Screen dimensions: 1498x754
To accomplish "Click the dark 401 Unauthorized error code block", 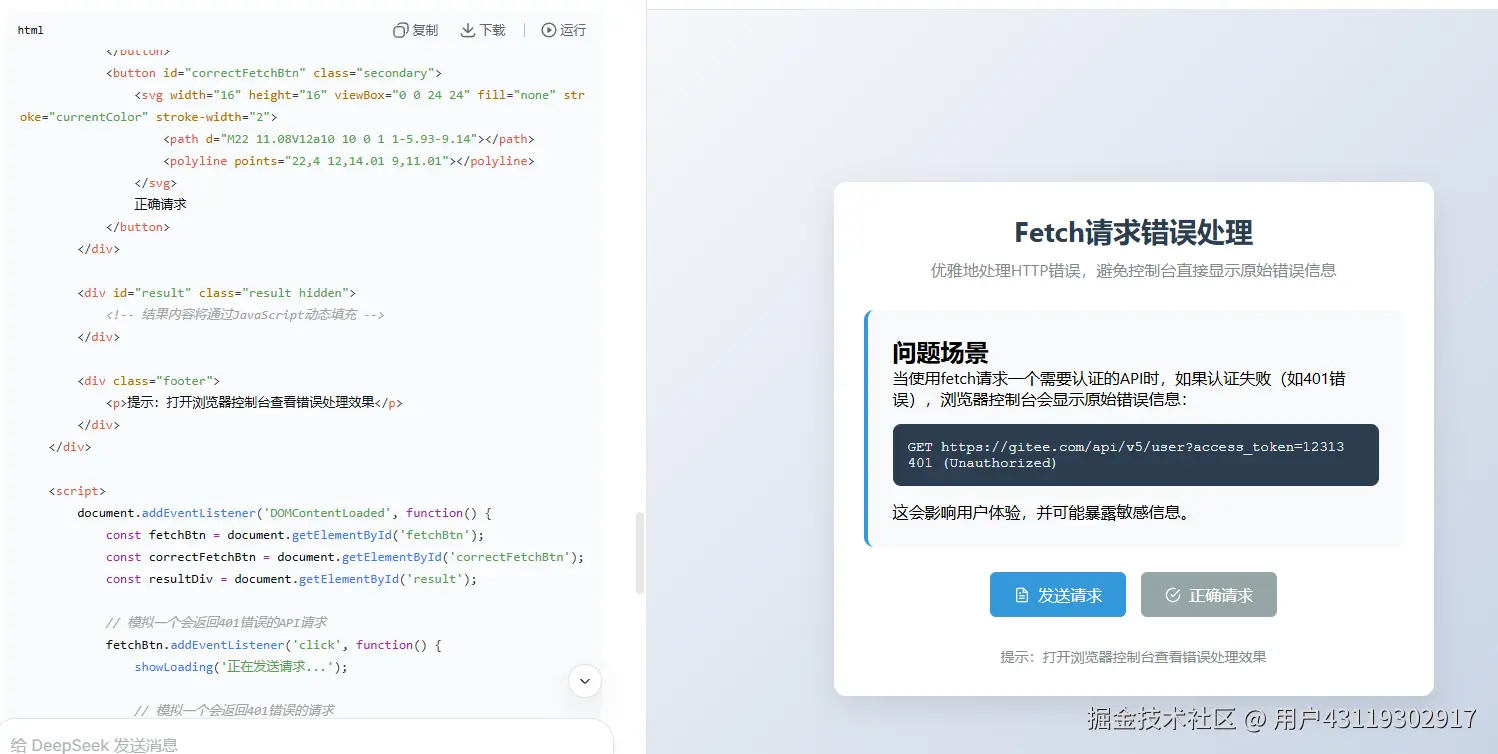I will click(1135, 454).
